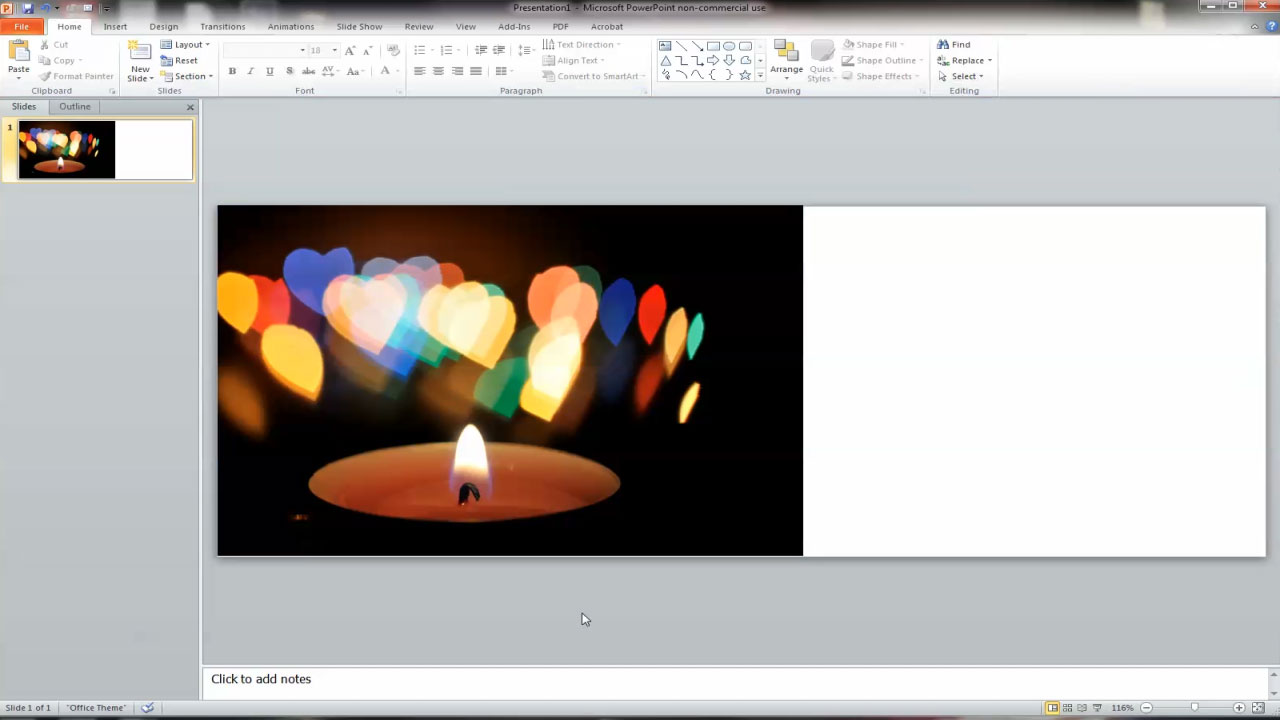Fit slide to current window
Screen dimensions: 1280x720
click(1258, 708)
